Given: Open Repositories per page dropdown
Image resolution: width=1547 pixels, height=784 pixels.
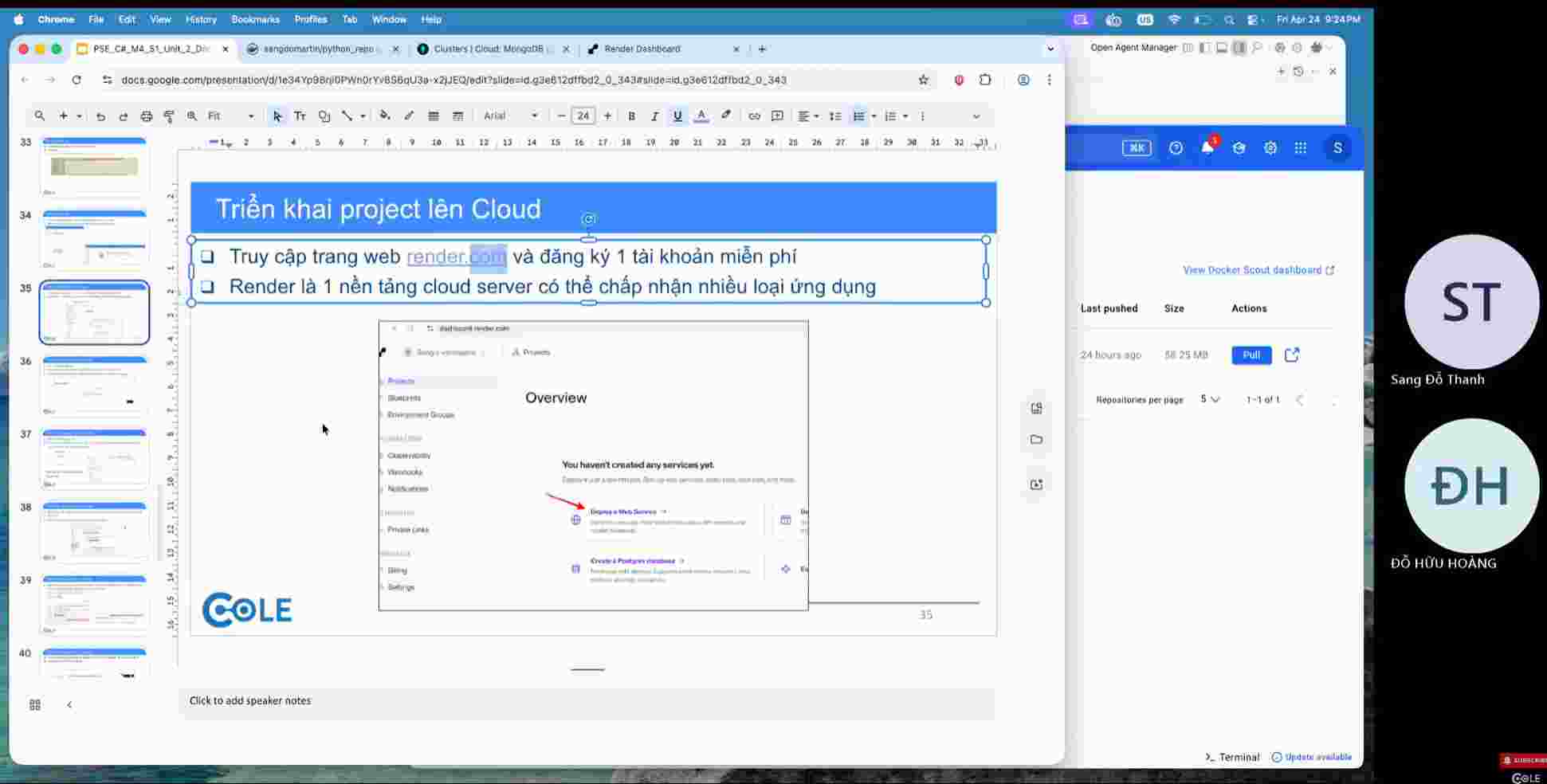Looking at the screenshot, I should coord(1210,400).
